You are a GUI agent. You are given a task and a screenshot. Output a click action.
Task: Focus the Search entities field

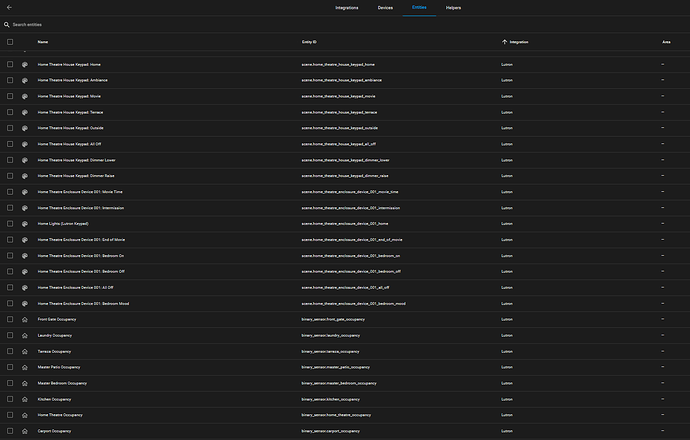[x=345, y=25]
